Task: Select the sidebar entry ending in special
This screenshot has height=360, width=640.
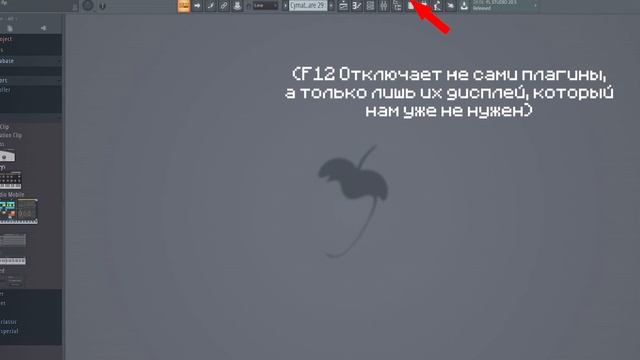Action: pos(9,331)
